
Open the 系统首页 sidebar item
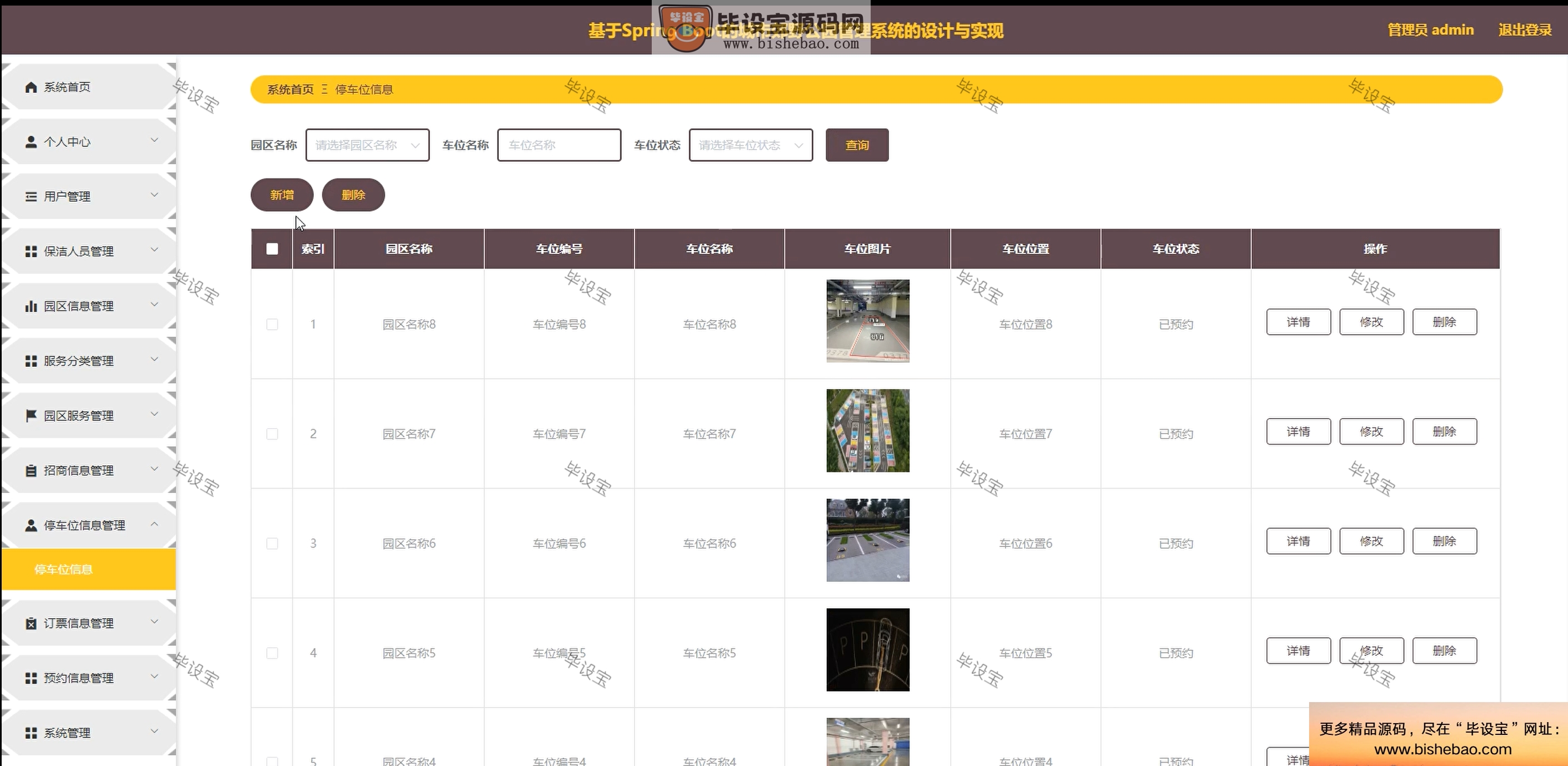(x=89, y=87)
